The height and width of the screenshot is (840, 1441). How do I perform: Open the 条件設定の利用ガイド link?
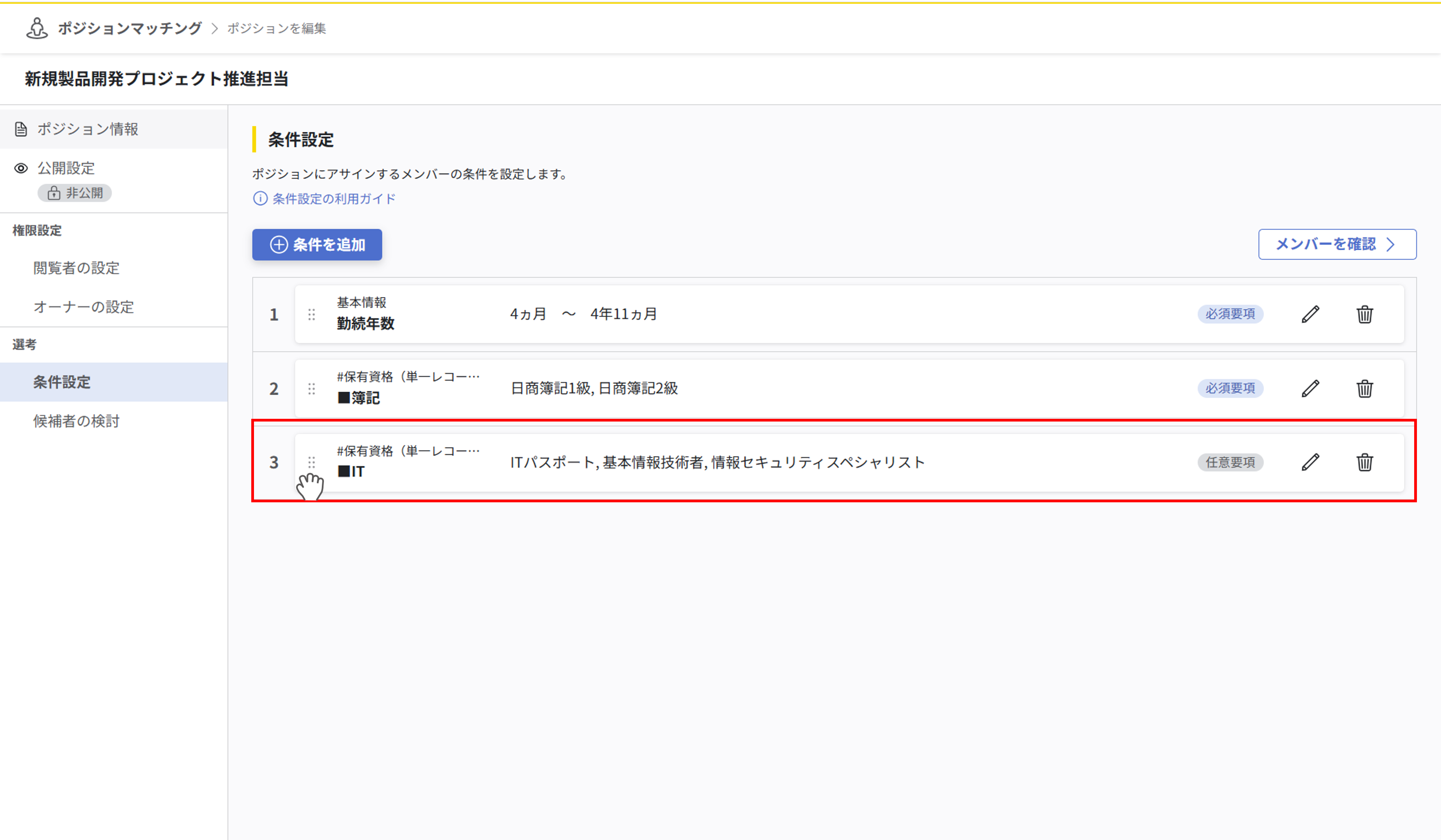coord(334,198)
